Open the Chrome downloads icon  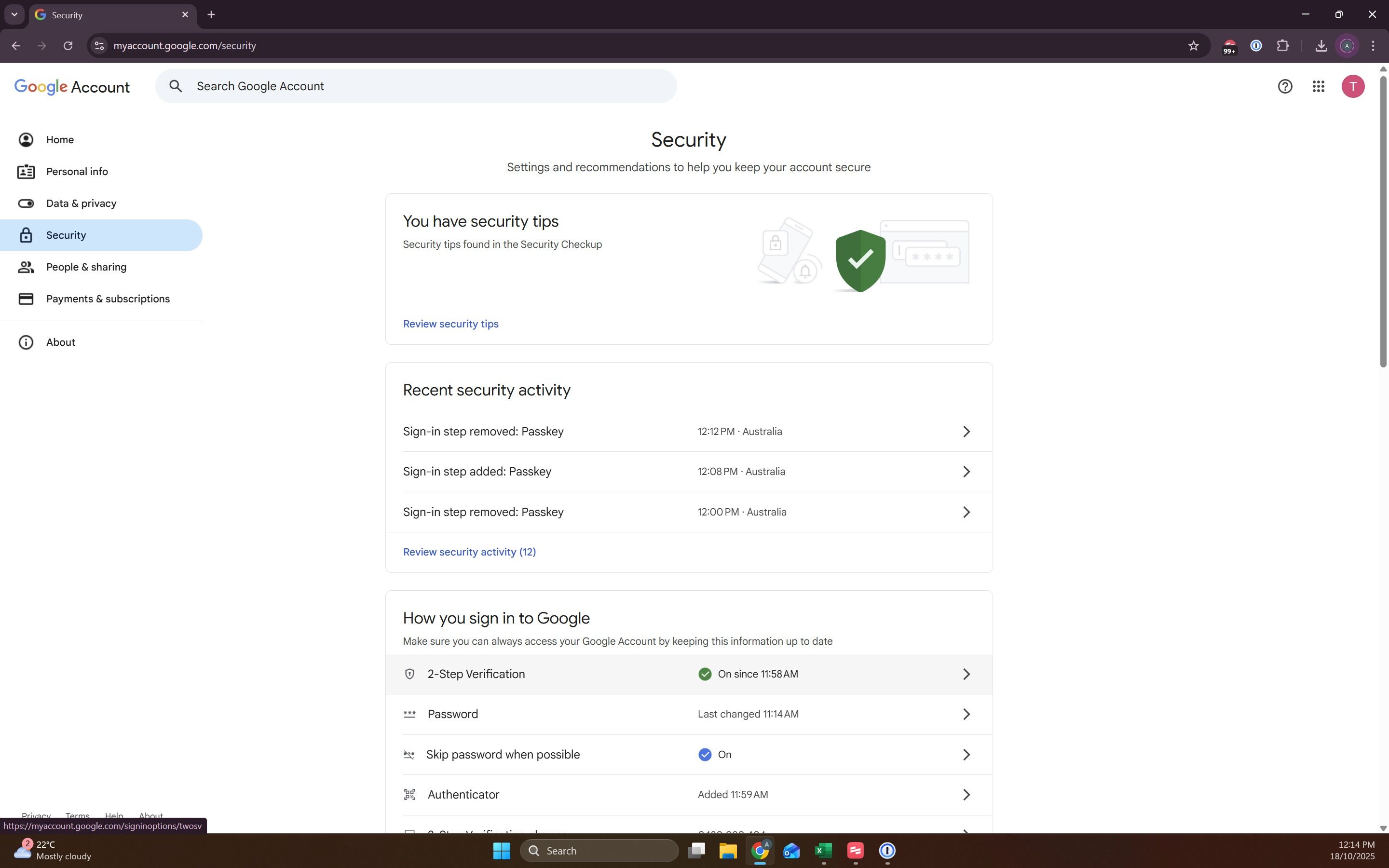[x=1321, y=46]
